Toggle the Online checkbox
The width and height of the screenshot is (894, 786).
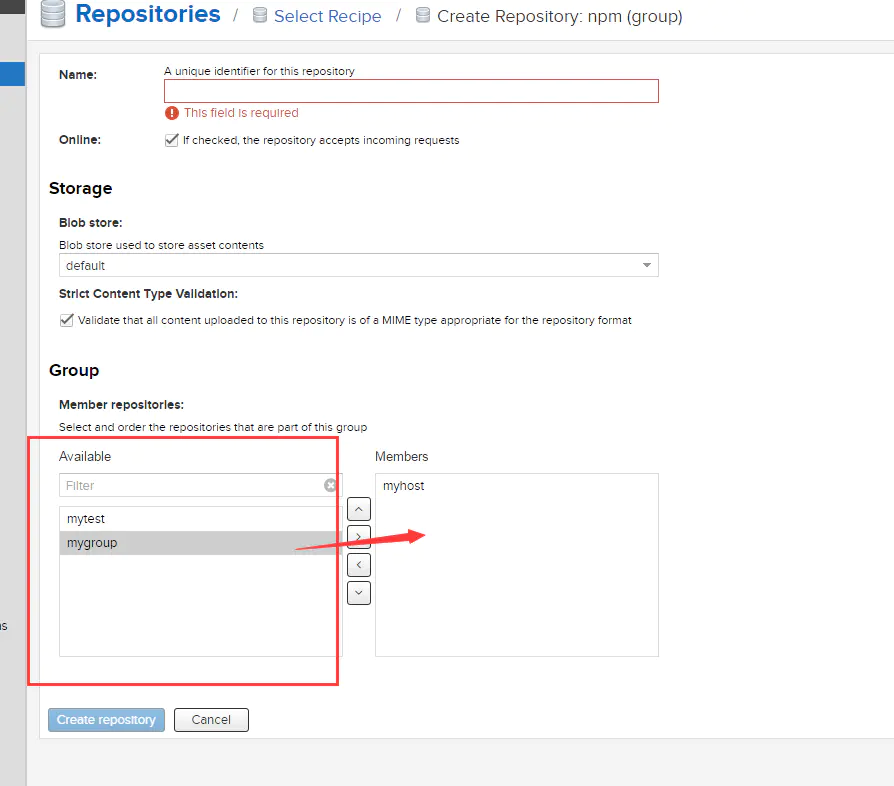click(171, 140)
